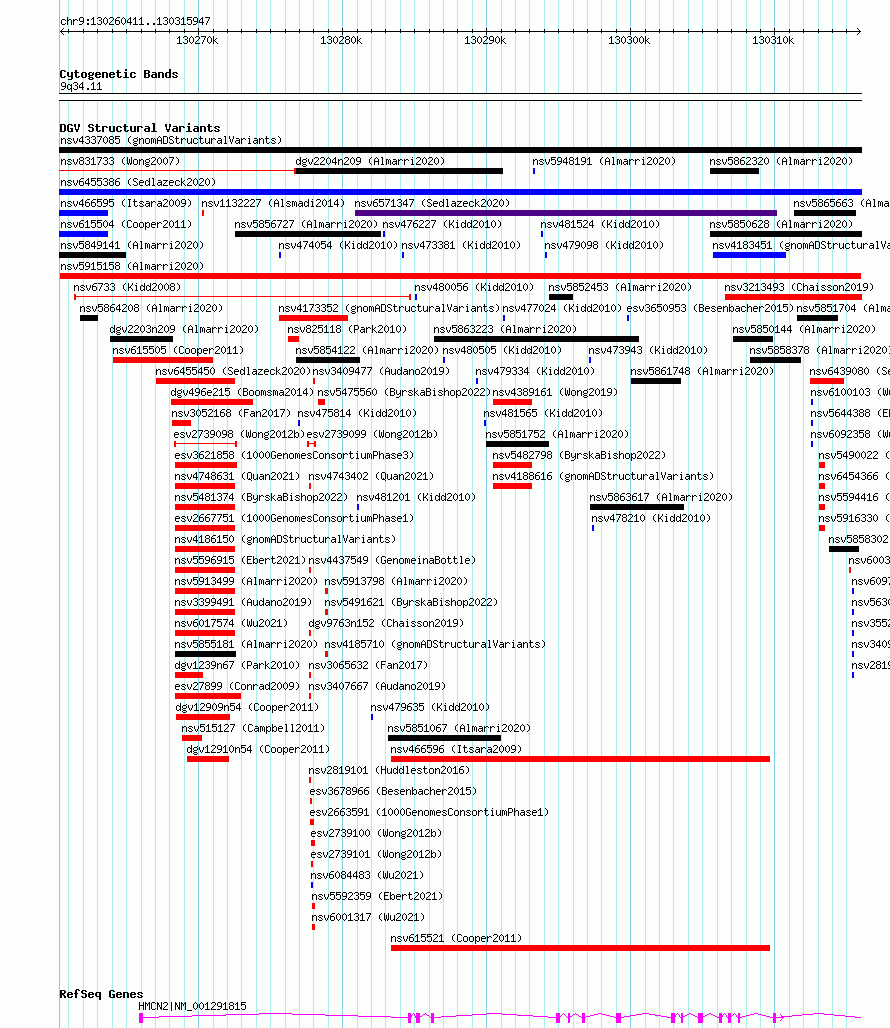Open esv2739098 (Wong2012b) variant
The image size is (890, 1028).
239,434
